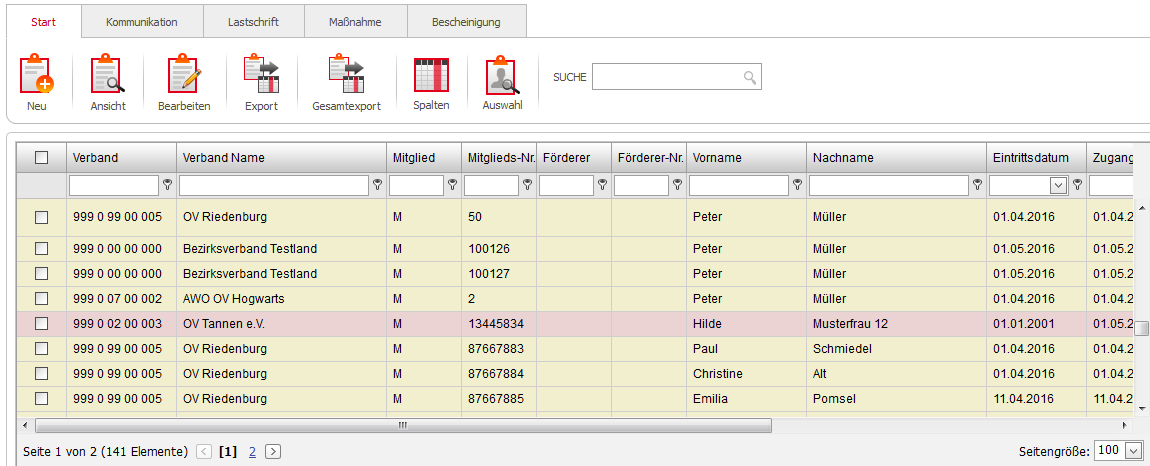
Task: Select the '87667885' member number cell
Action: tap(499, 398)
